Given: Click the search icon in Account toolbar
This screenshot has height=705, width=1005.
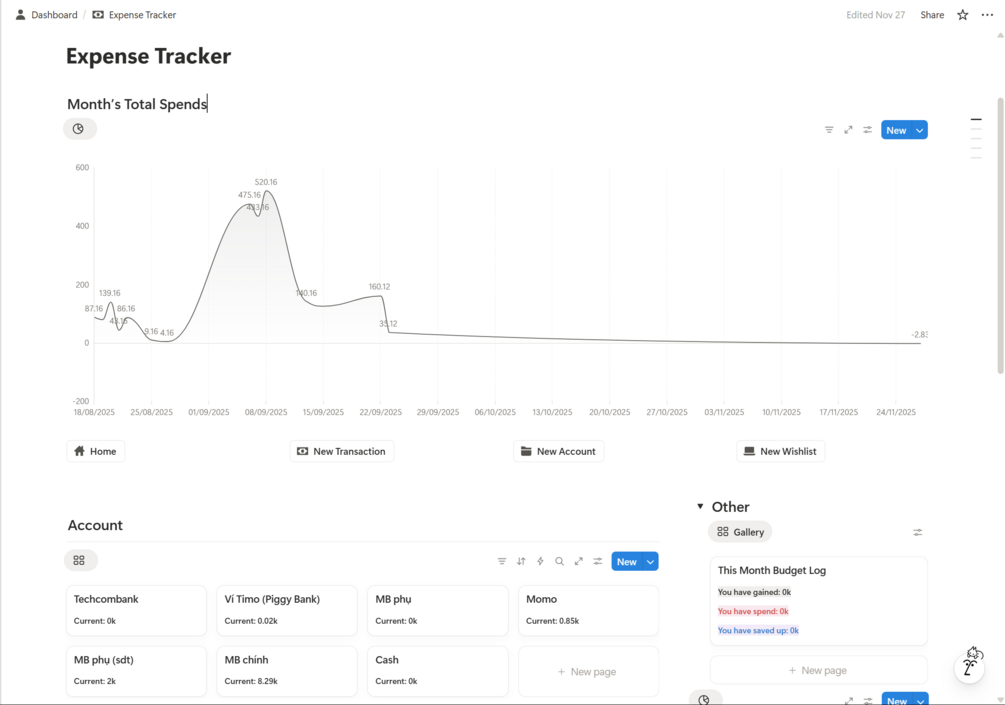Looking at the screenshot, I should [559, 562].
